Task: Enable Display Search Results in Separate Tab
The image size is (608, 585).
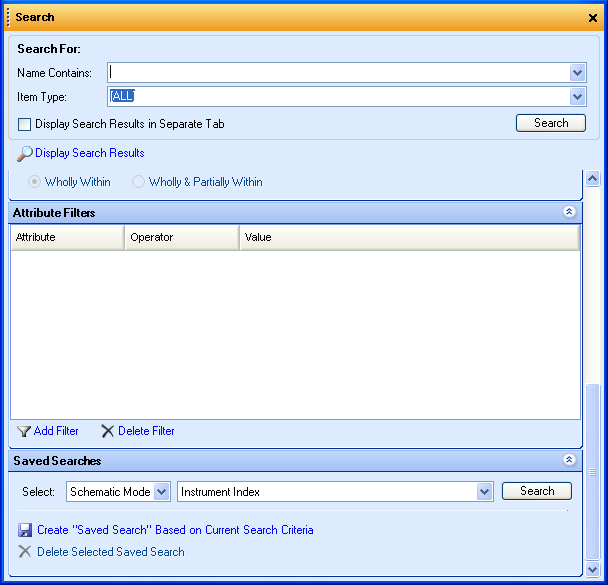Action: coord(25,124)
